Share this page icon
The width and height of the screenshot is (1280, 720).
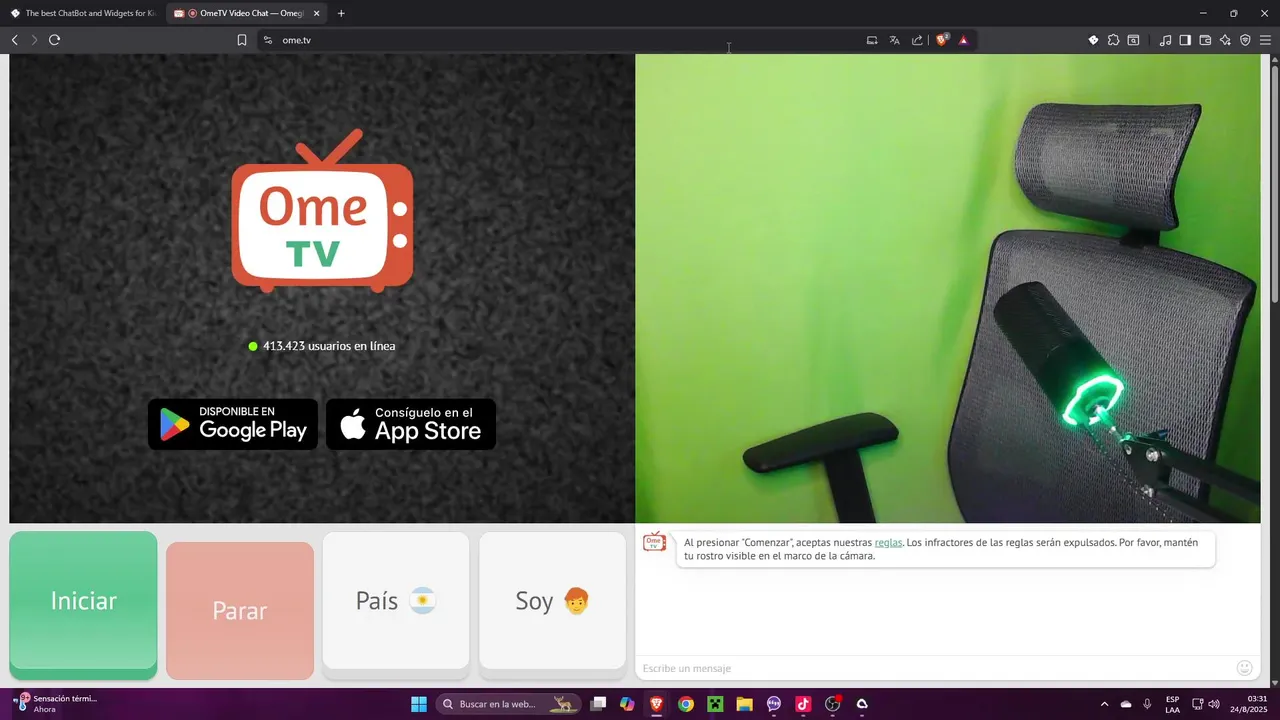coord(917,40)
